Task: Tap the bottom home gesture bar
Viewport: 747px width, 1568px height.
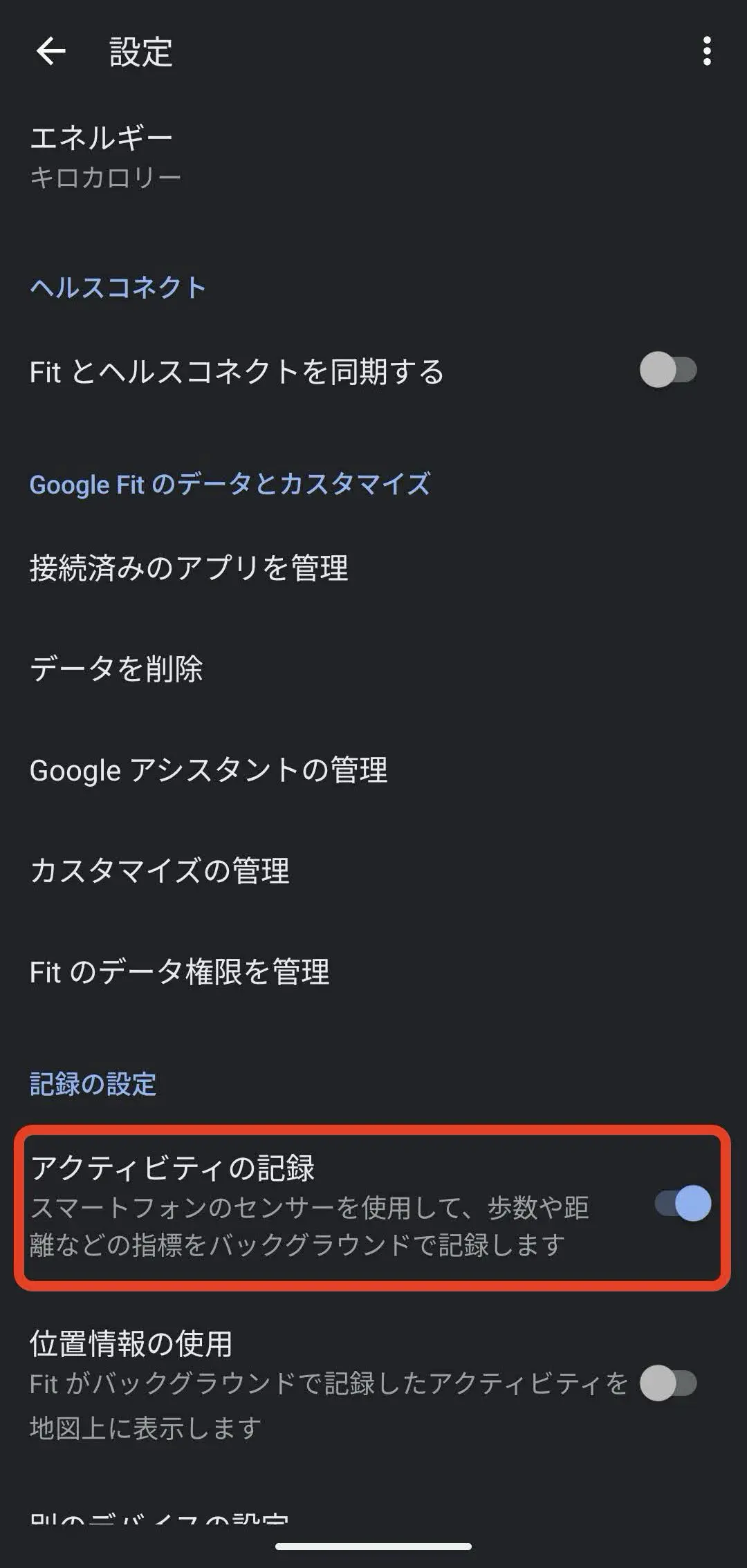Action: 373,1546
